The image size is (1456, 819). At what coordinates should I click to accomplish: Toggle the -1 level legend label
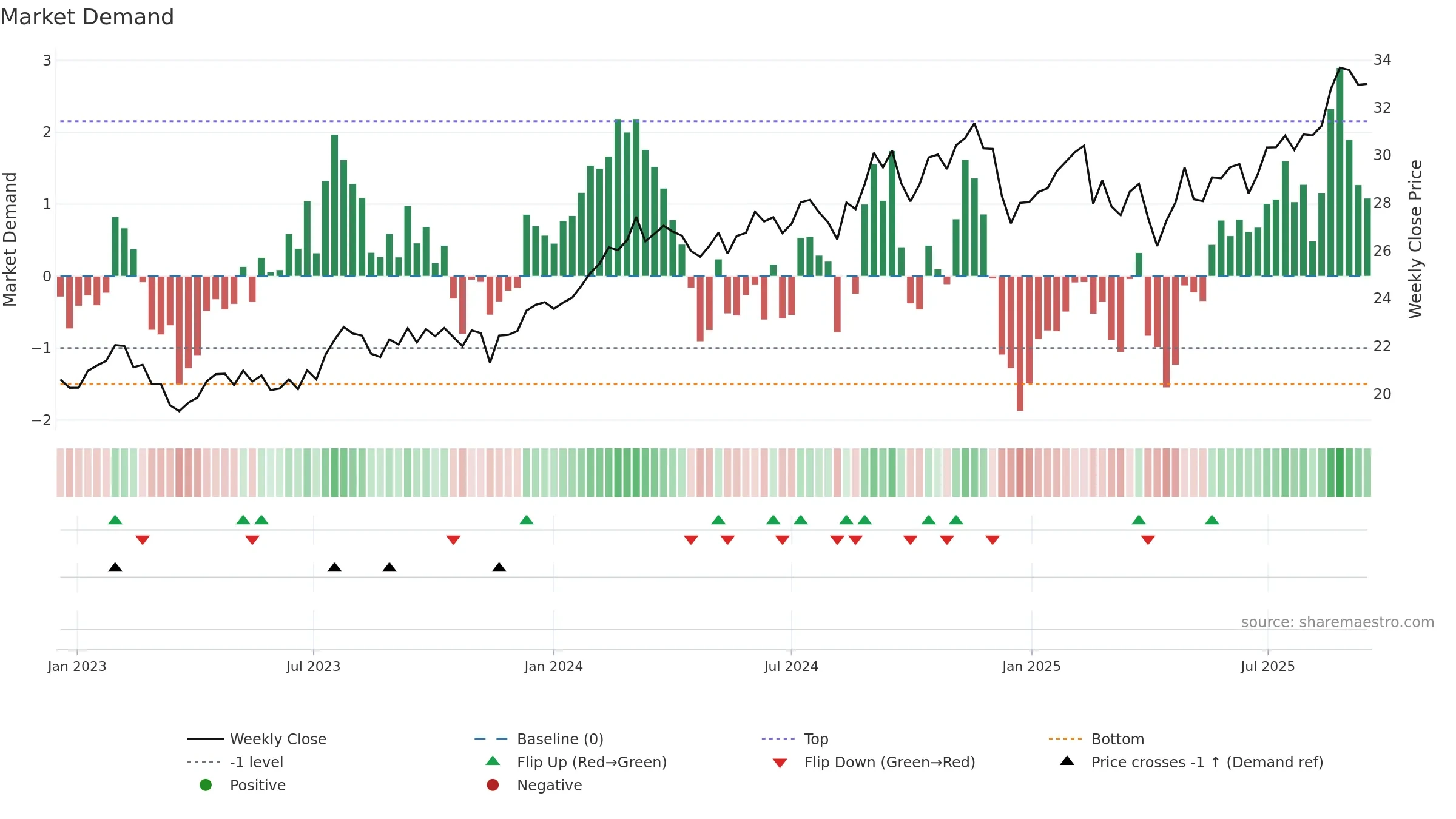coord(257,762)
